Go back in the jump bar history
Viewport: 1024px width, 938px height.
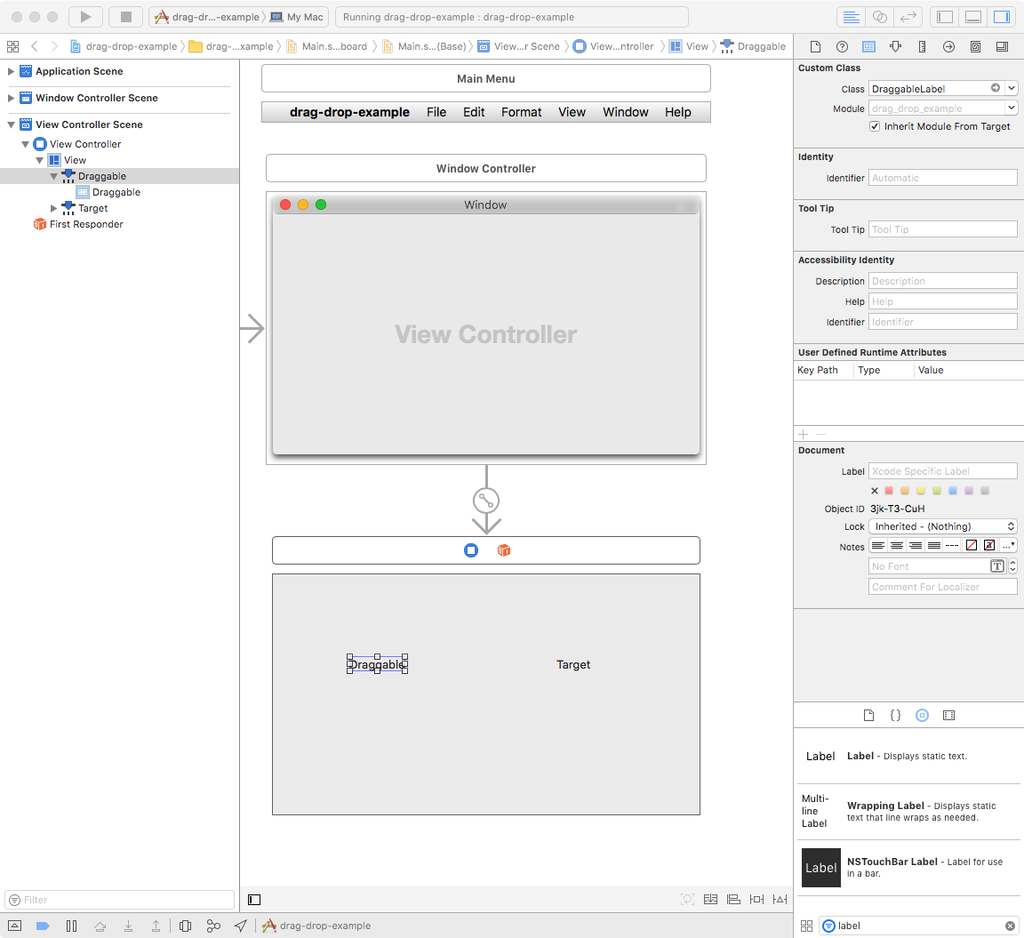tap(35, 46)
